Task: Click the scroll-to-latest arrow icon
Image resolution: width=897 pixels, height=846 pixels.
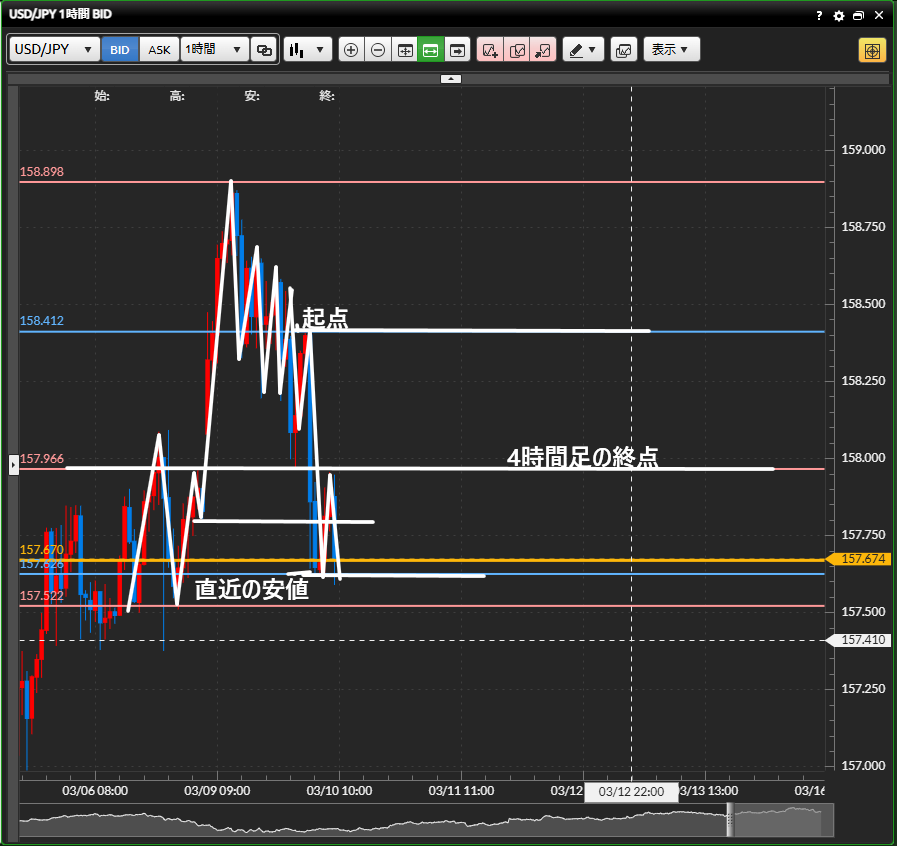Action: 458,49
